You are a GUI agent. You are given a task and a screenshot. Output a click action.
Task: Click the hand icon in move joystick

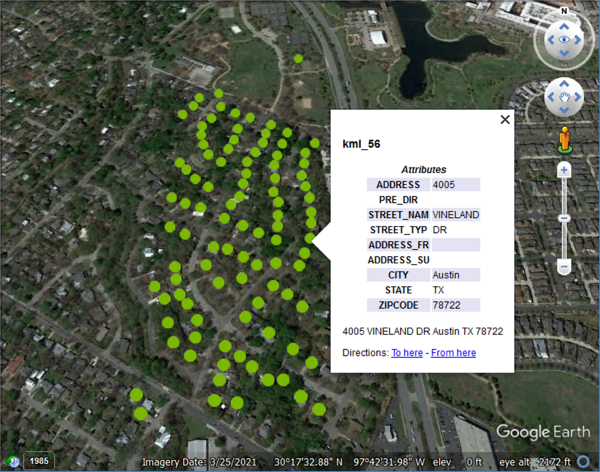pos(564,98)
